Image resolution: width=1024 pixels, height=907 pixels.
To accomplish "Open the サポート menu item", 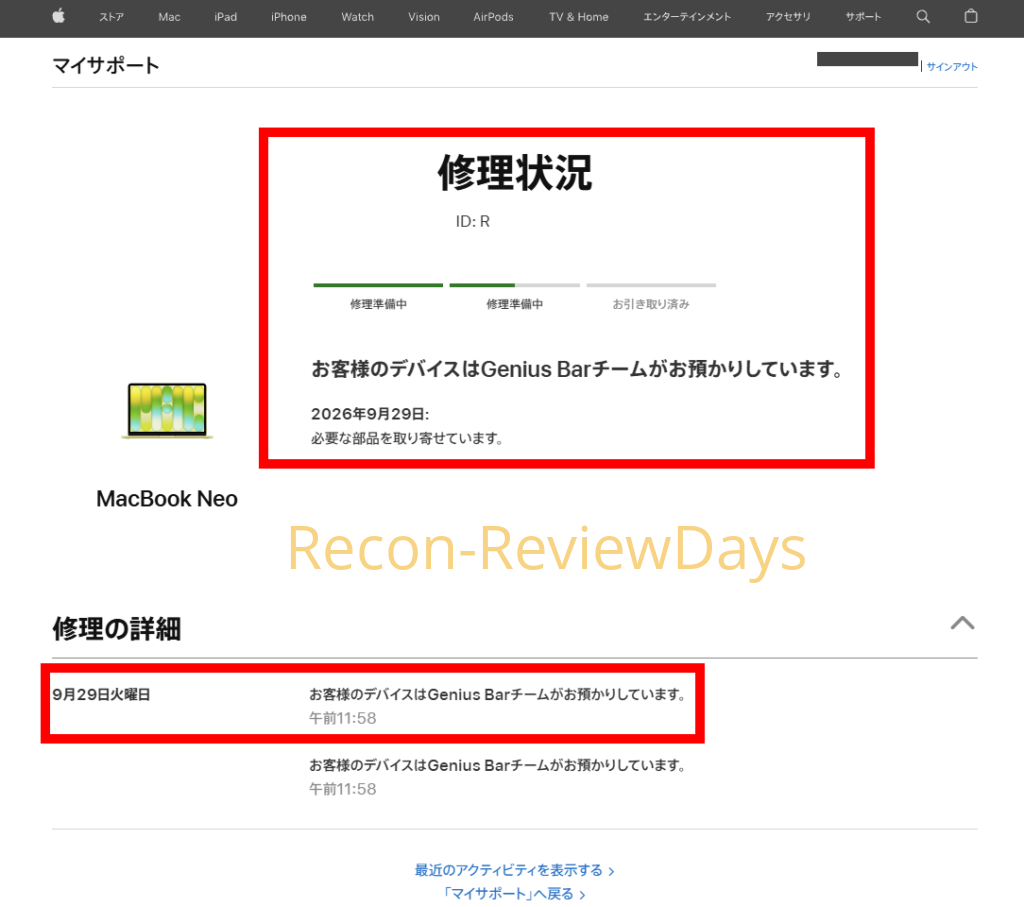I will [863, 17].
